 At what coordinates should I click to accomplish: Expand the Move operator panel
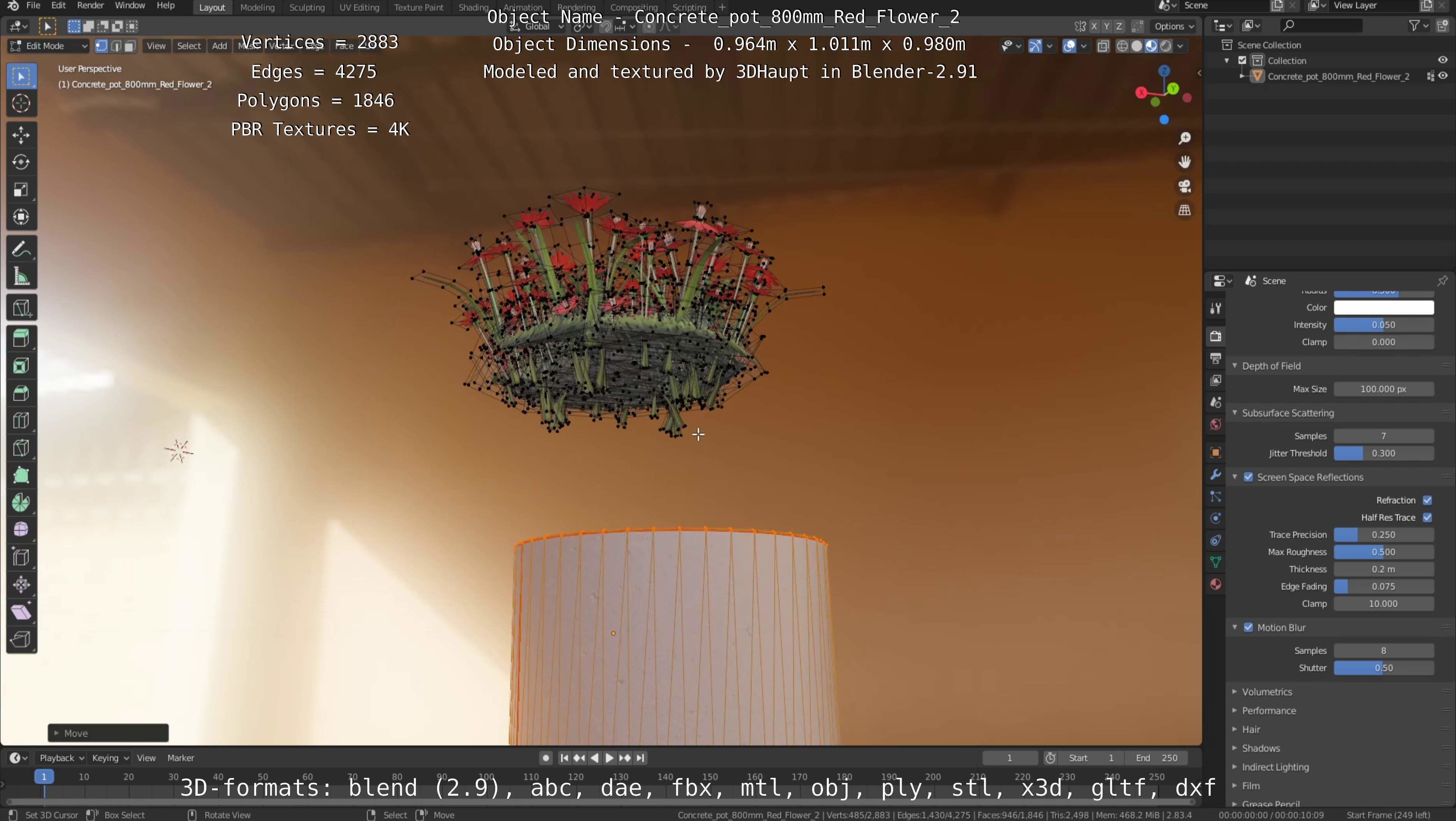tap(108, 733)
